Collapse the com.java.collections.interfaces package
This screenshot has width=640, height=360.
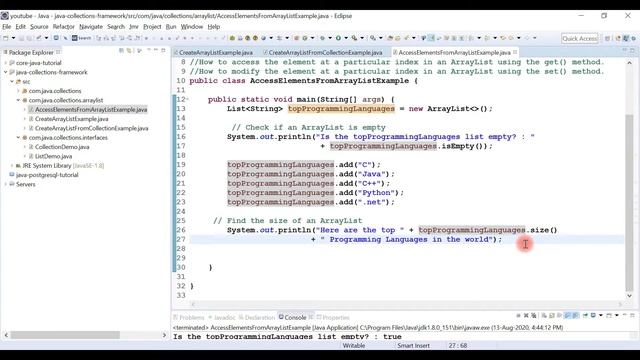click(x=18, y=138)
